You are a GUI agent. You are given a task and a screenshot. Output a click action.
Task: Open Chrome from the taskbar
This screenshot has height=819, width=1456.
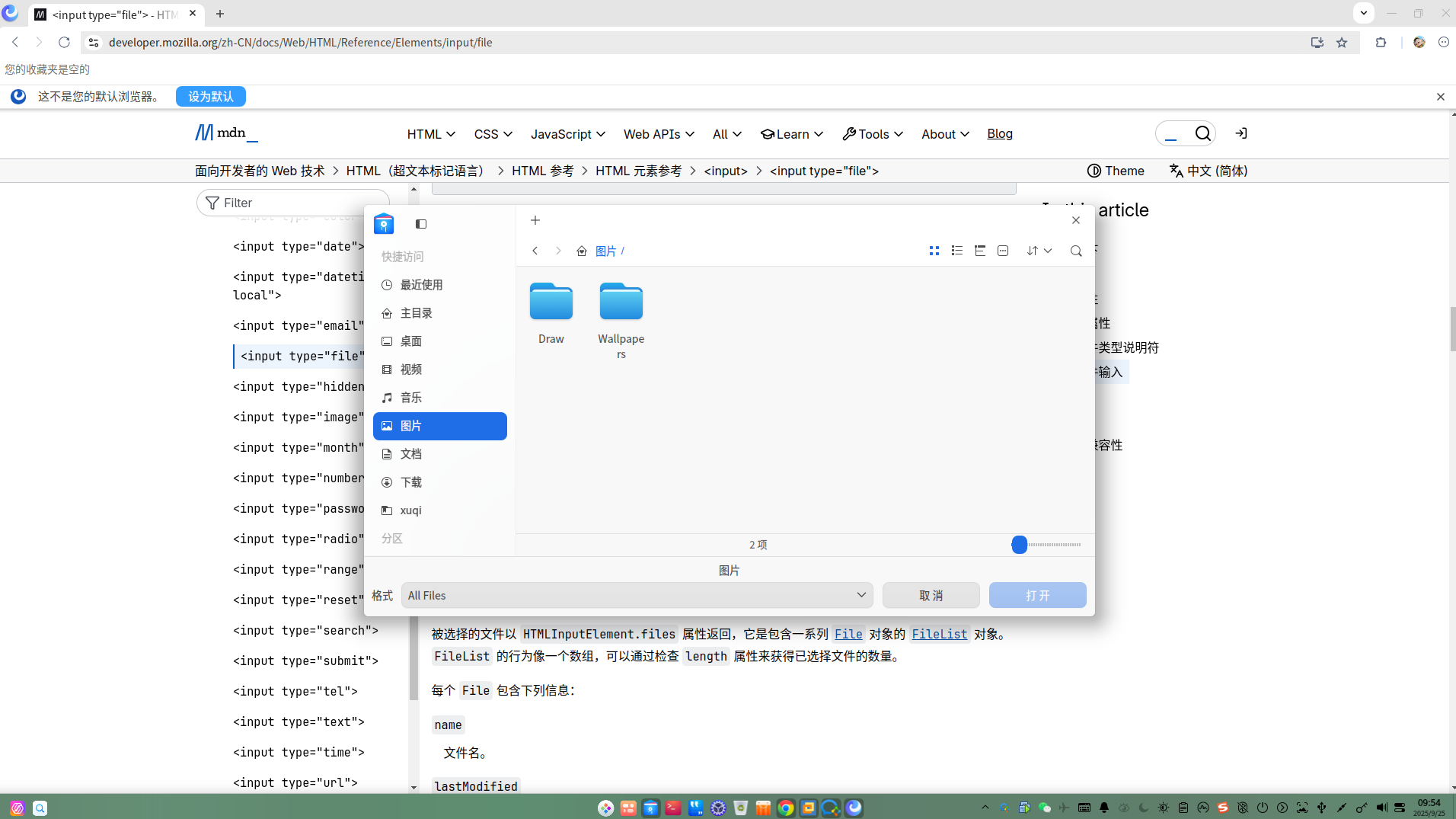pyautogui.click(x=786, y=808)
